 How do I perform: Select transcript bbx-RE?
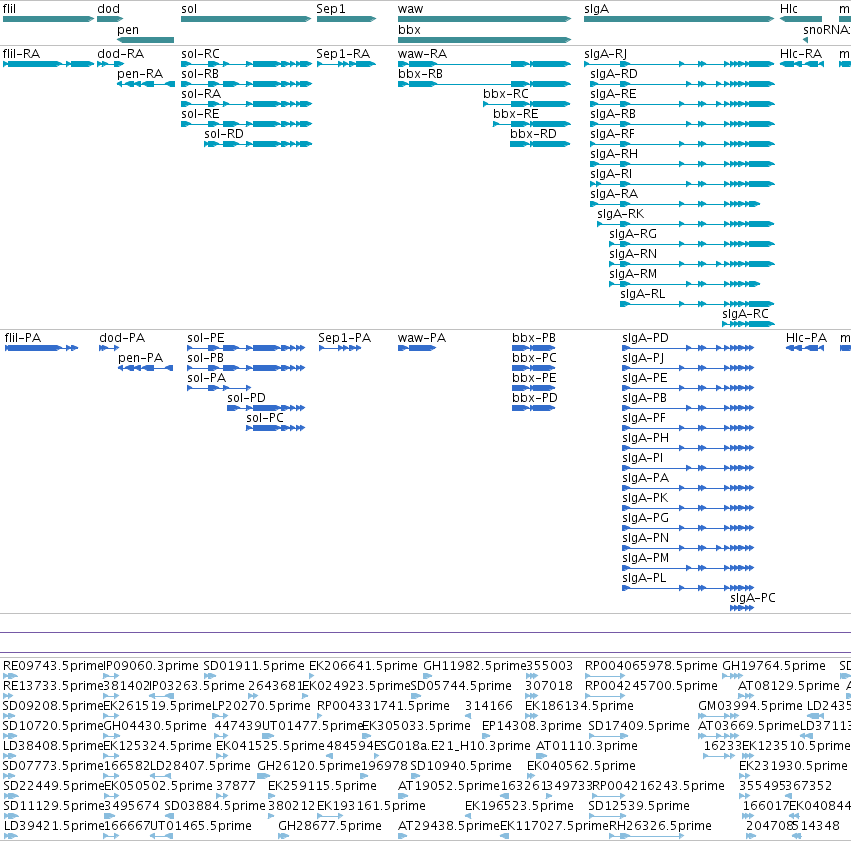[532, 124]
